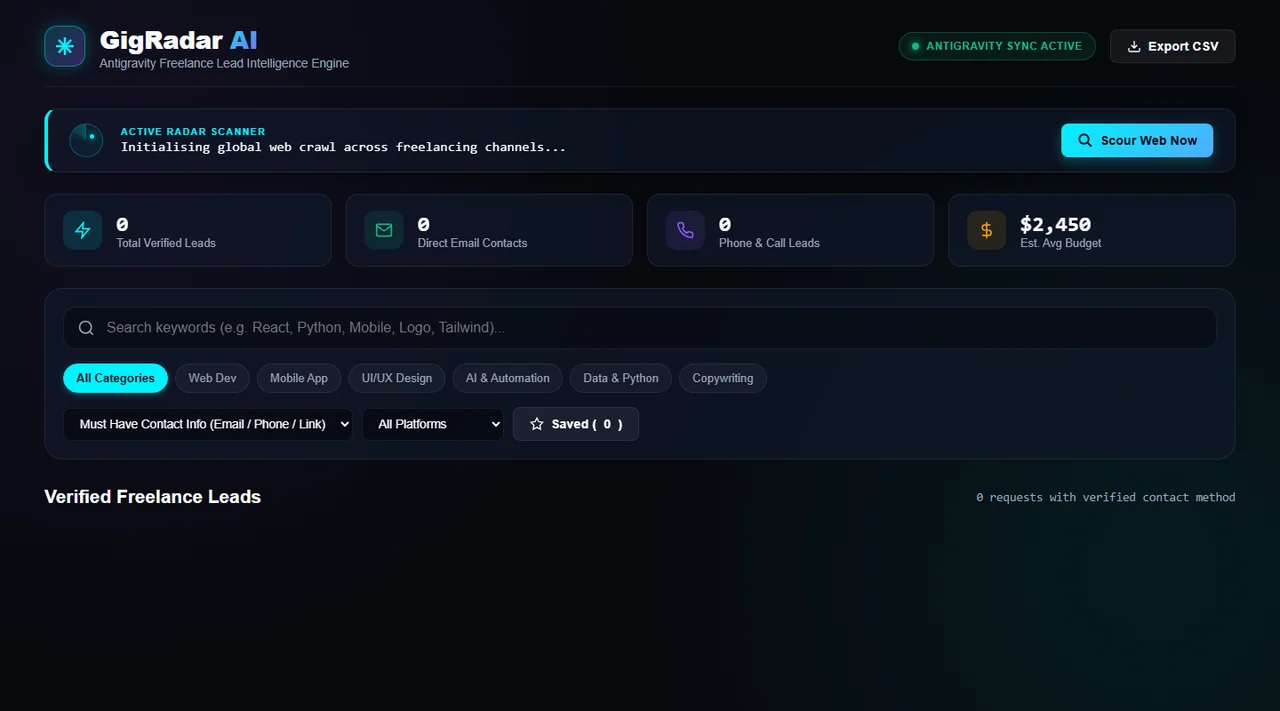Click the green sync status dot
Viewport: 1280px width, 711px height.
915,46
